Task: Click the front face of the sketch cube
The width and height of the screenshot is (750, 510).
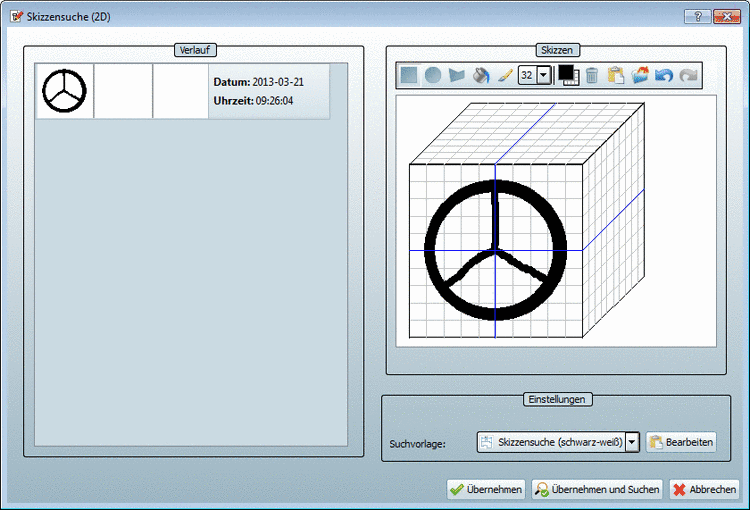Action: click(x=496, y=251)
